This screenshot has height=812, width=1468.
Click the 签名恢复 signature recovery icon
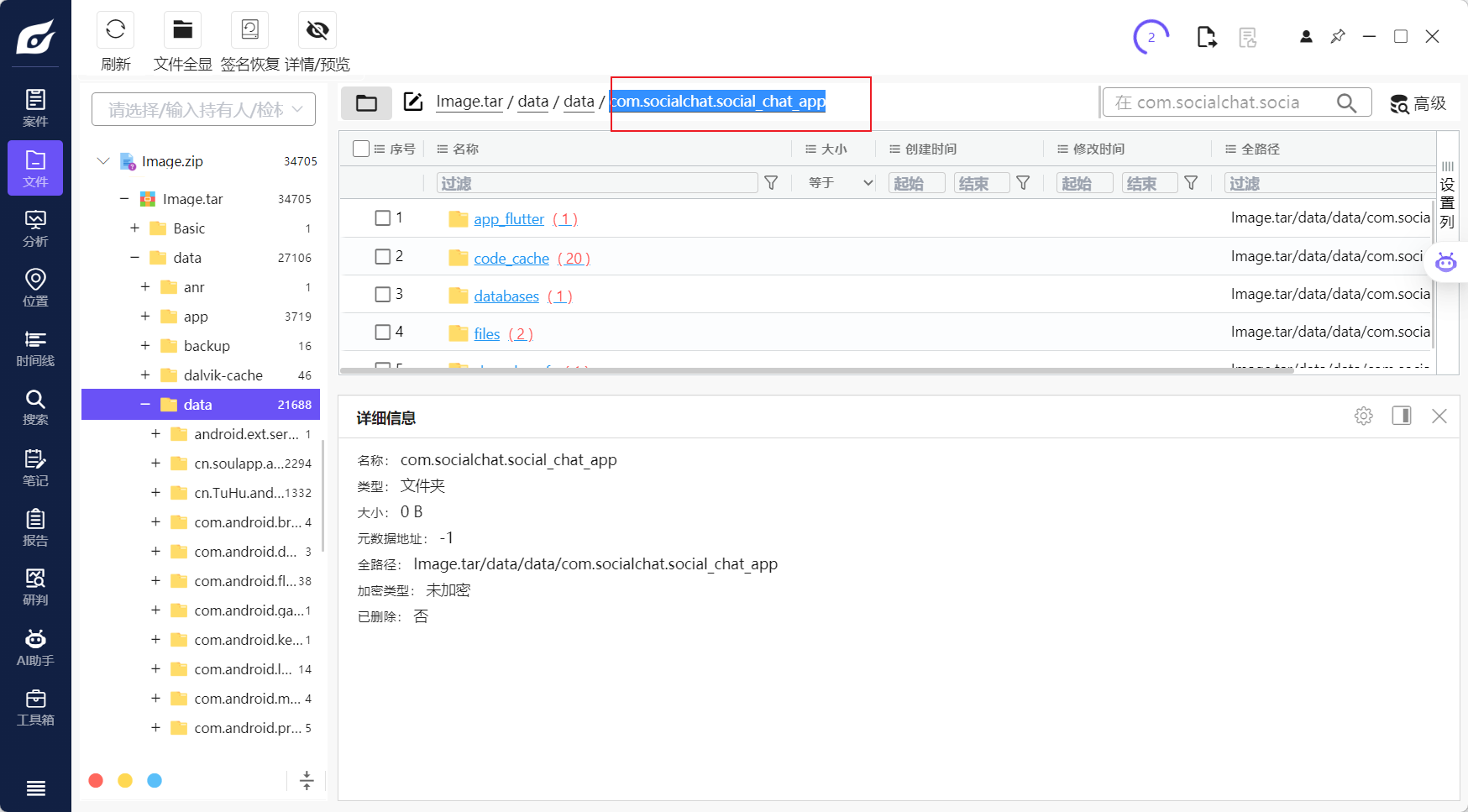tap(249, 30)
